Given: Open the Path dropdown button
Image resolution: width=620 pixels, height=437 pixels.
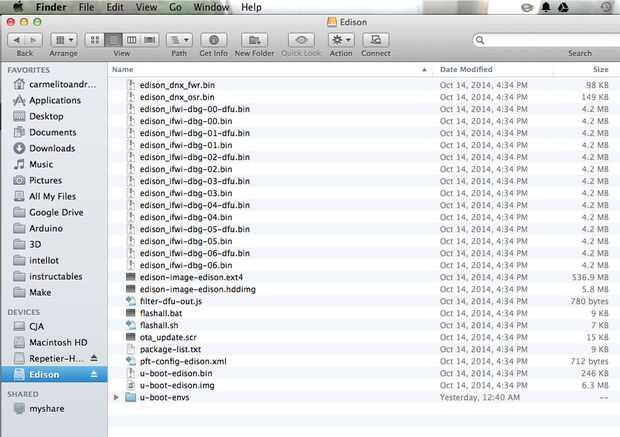Looking at the screenshot, I should coord(179,40).
